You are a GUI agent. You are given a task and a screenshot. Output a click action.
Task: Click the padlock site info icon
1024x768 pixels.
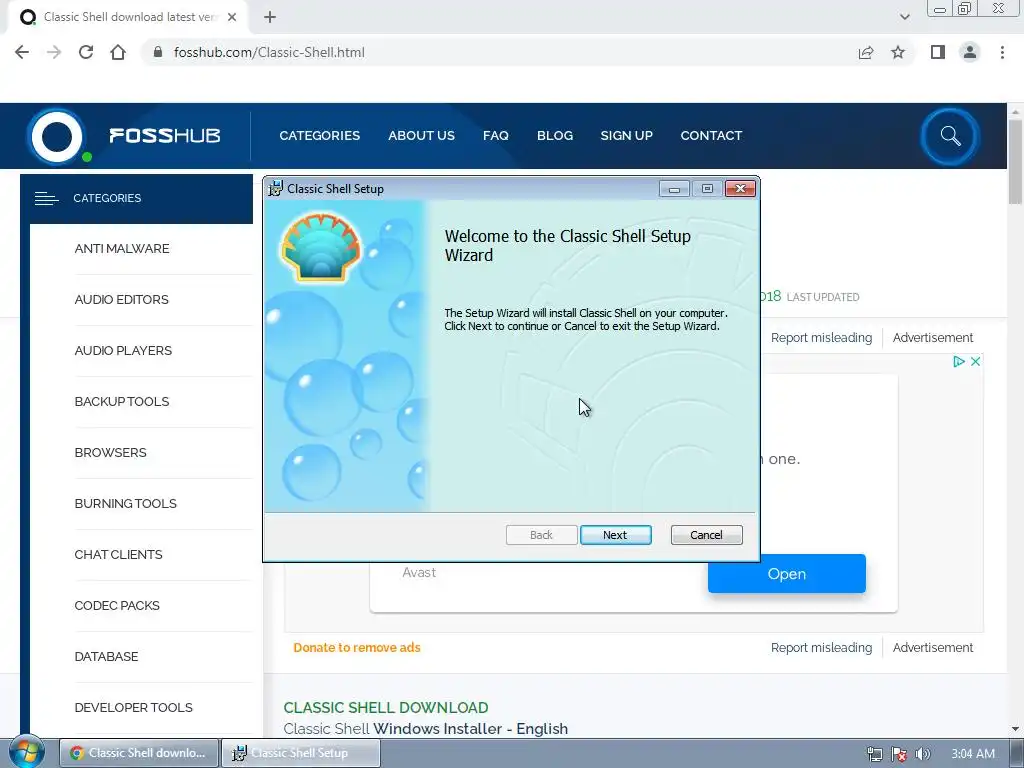[157, 52]
